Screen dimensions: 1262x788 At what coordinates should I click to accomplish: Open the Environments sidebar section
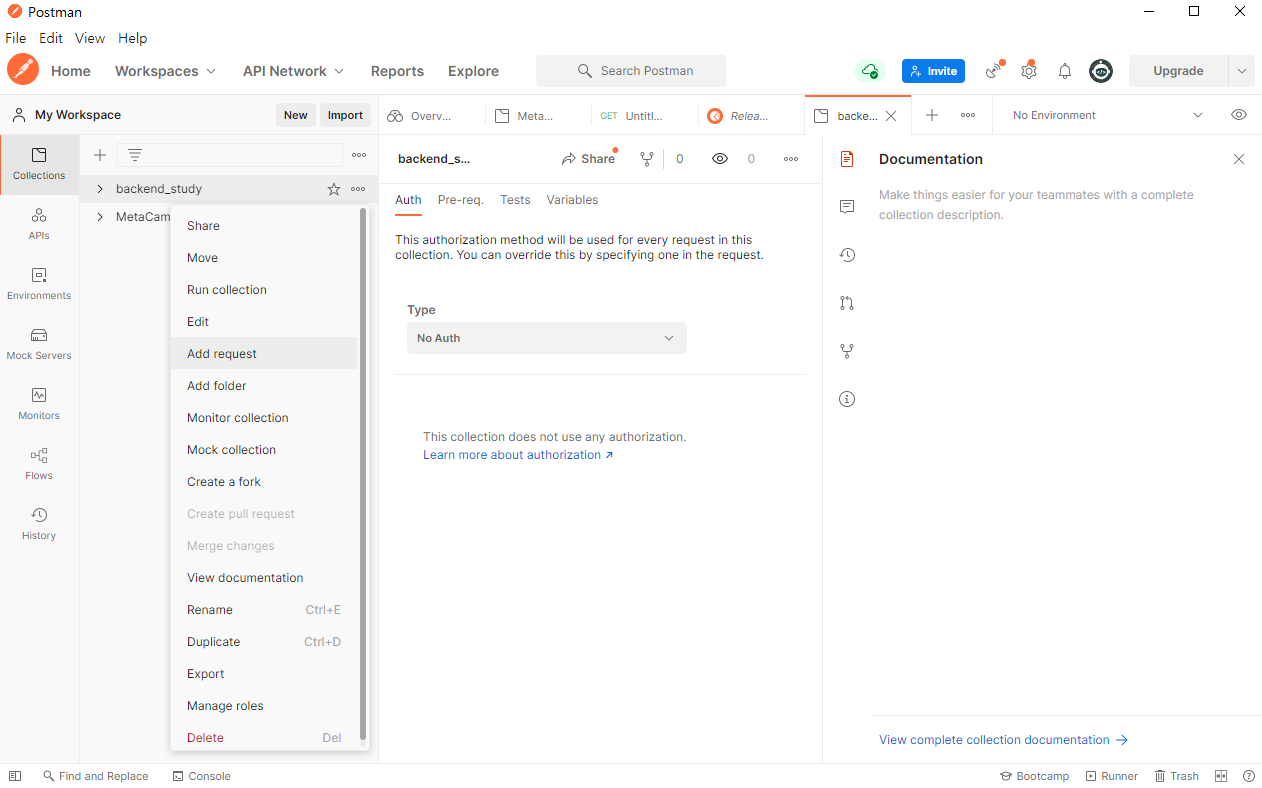pyautogui.click(x=39, y=284)
